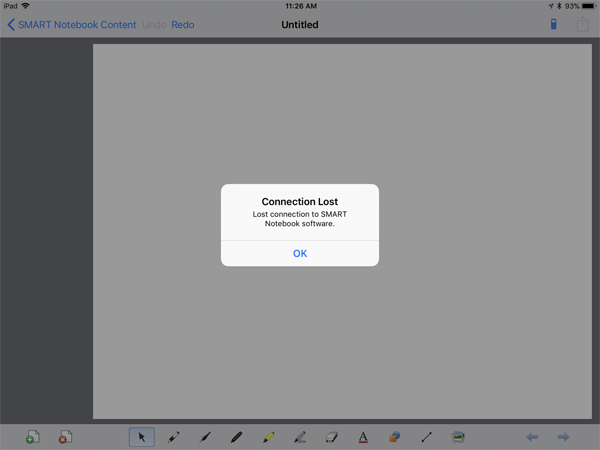Select the straight Line tool

426,437
